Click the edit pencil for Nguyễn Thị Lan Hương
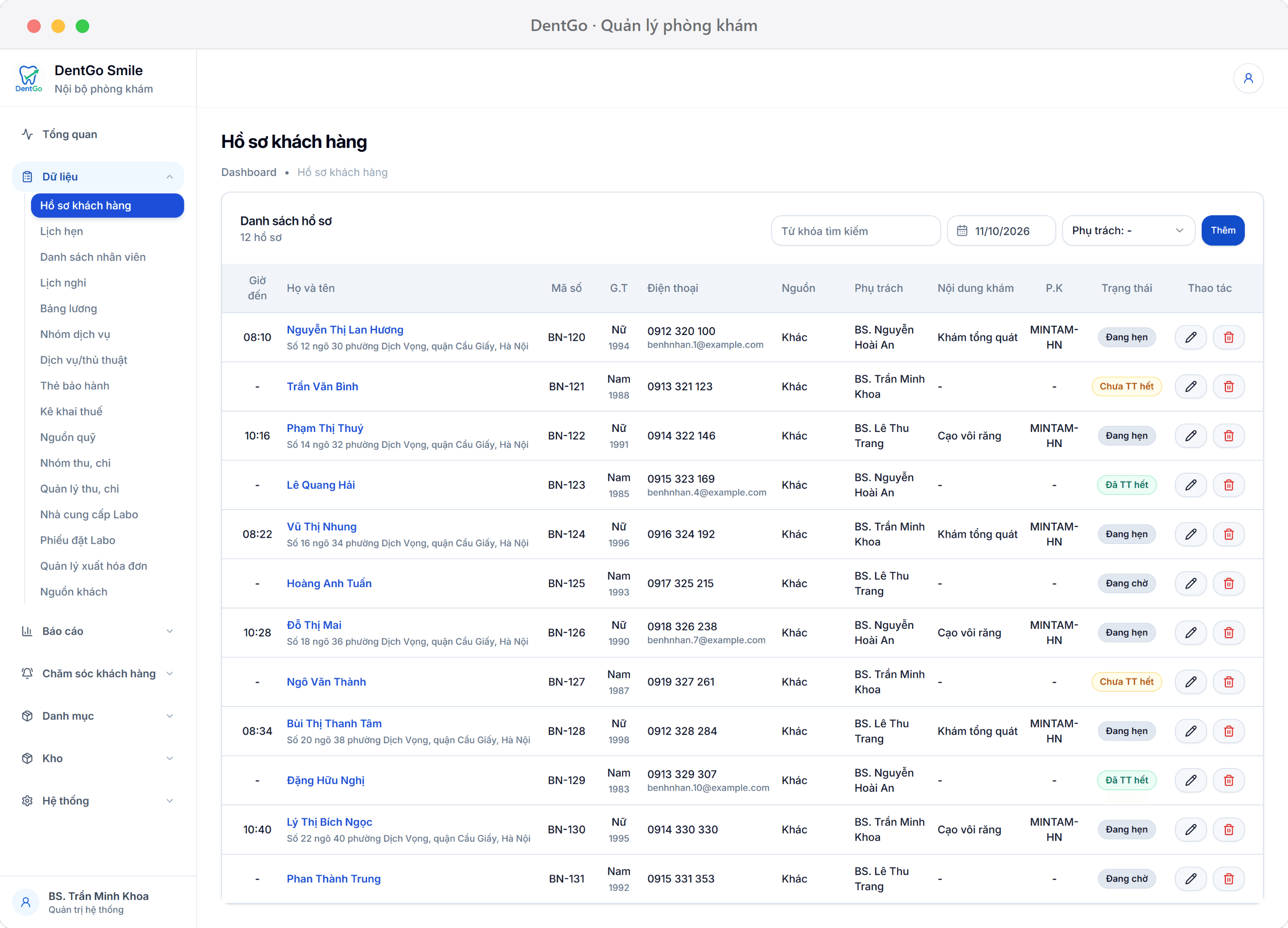Image resolution: width=1288 pixels, height=928 pixels. coord(1191,337)
